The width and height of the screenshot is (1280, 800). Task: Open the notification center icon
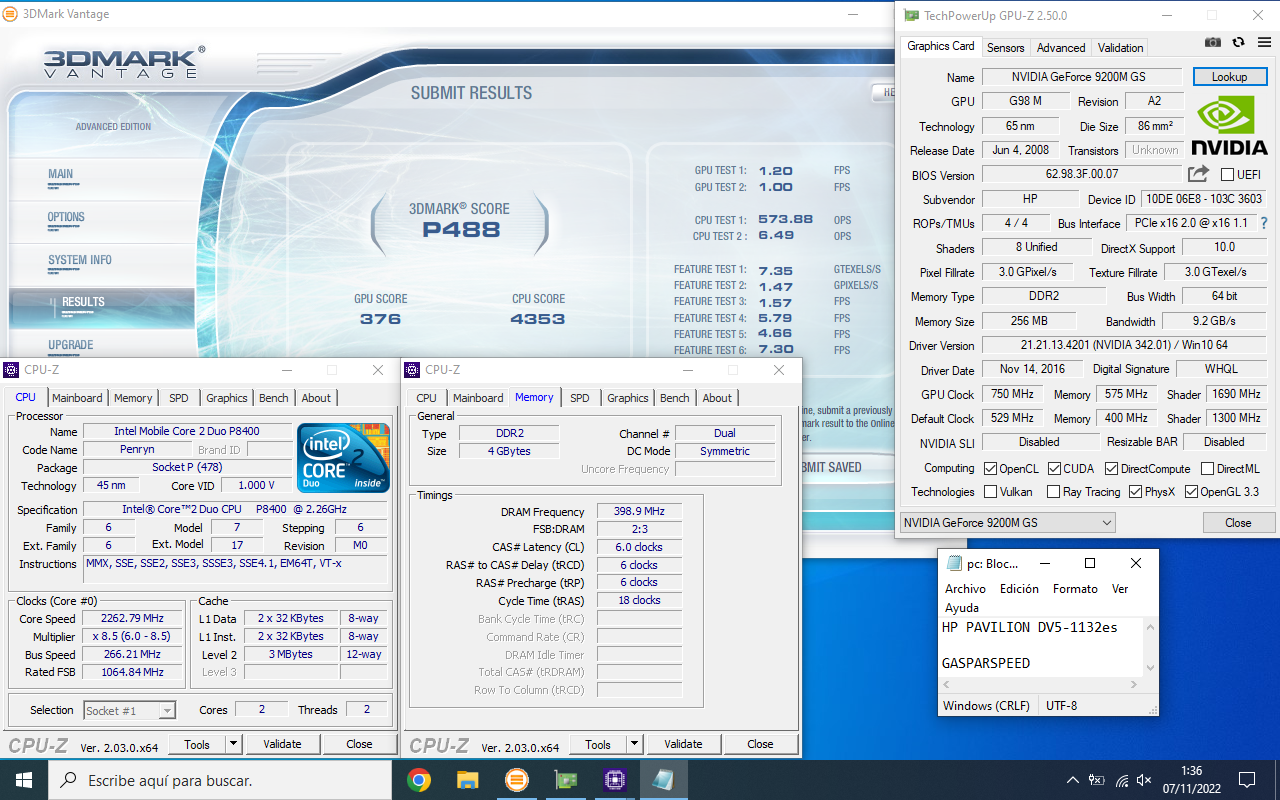[1247, 780]
